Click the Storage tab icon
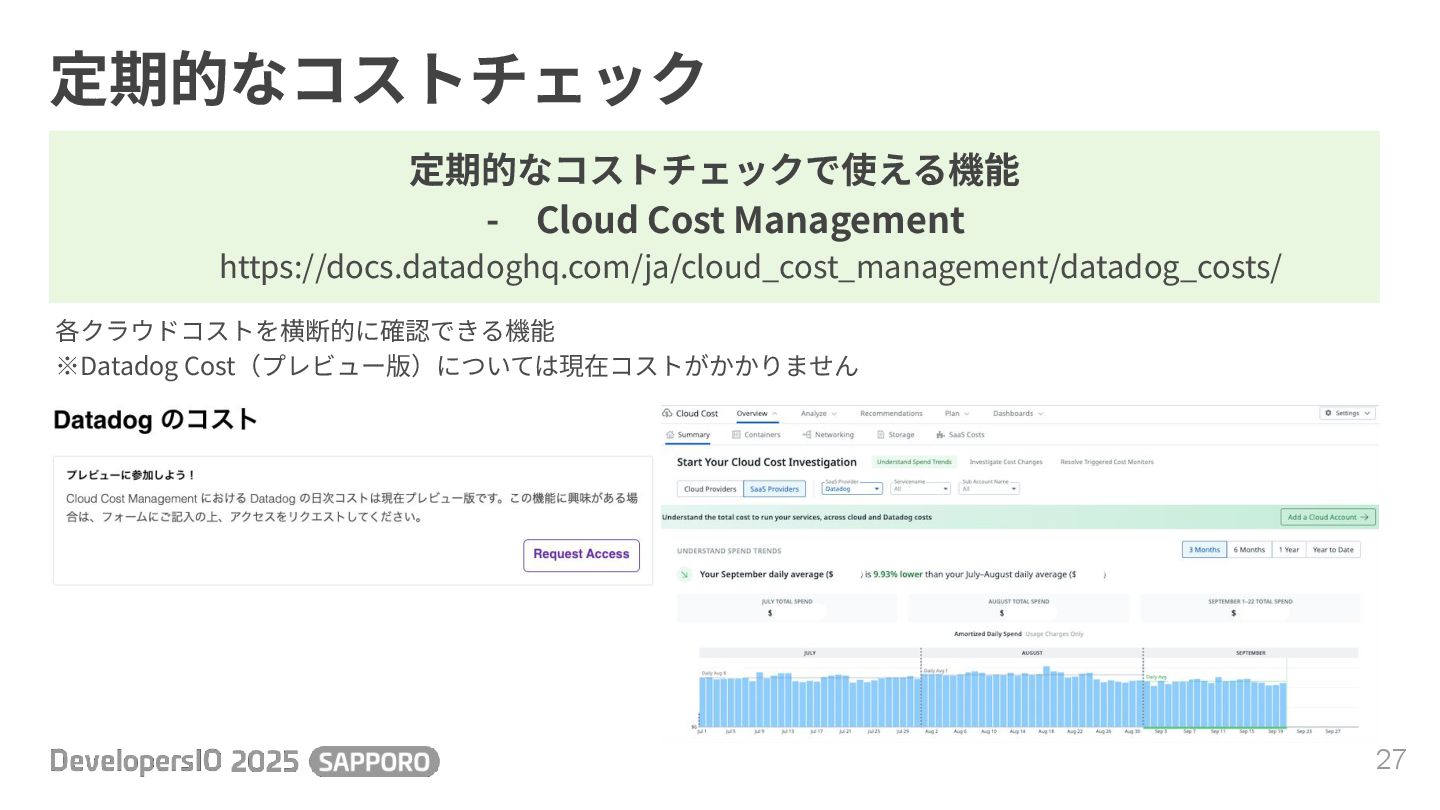 coord(881,435)
